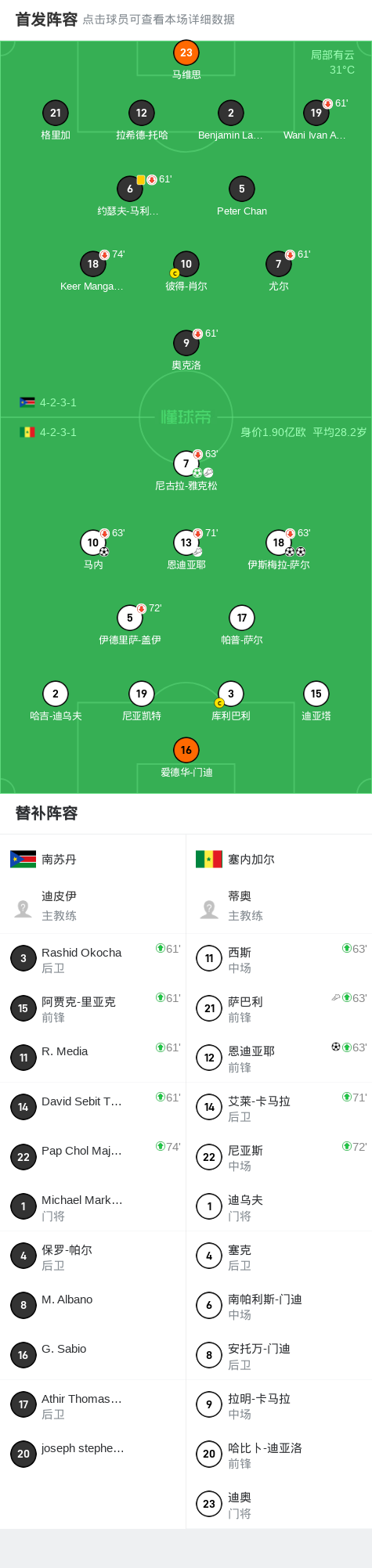Open substitute G. Sabio entry
Screen dimensions: 372x1568
click(92, 1355)
